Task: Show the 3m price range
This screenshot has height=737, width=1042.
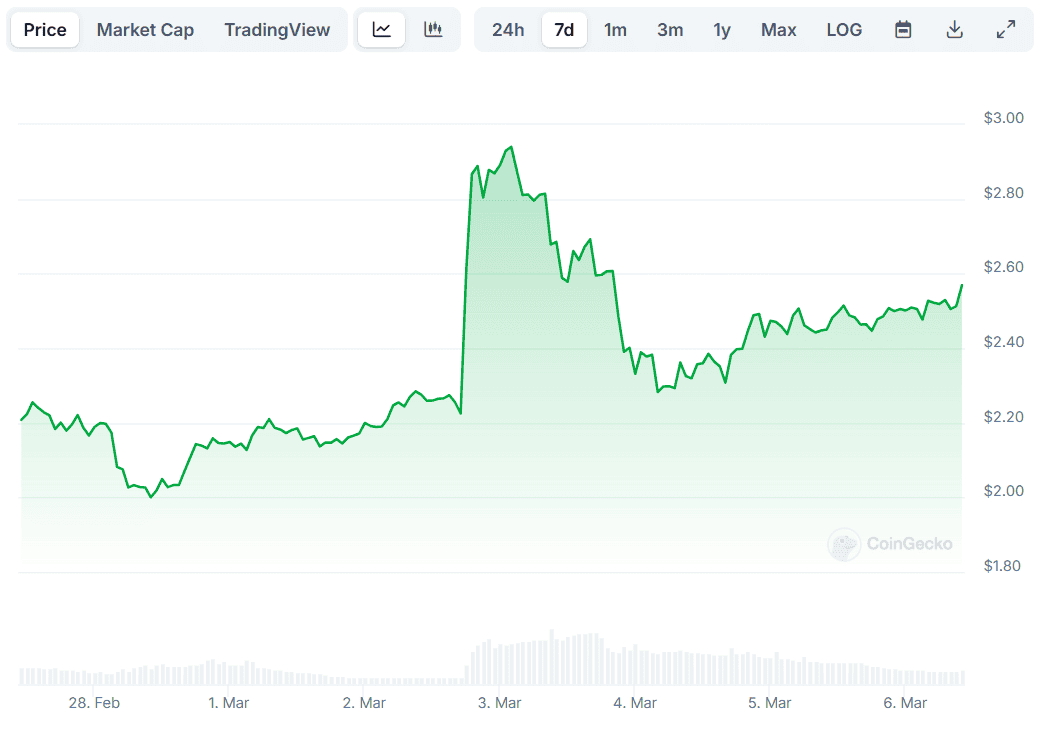Action: coord(670,30)
